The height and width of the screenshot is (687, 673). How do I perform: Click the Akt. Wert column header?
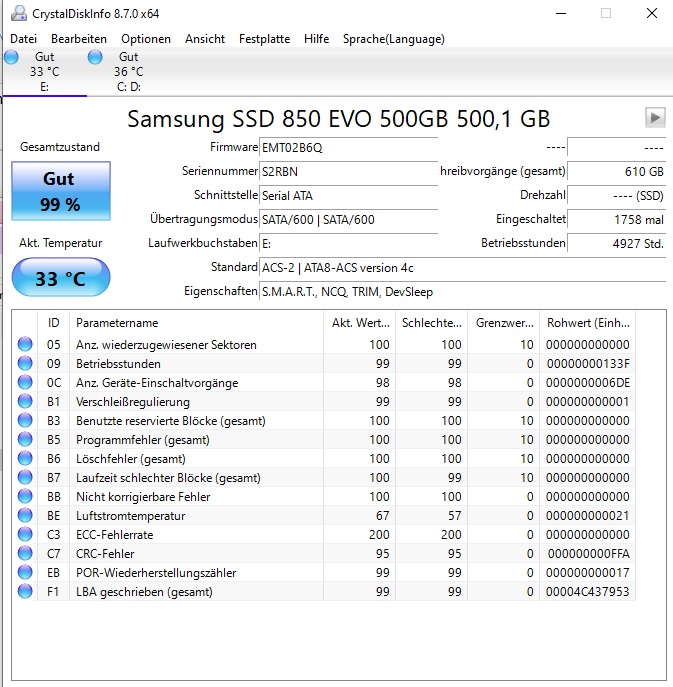(x=359, y=323)
